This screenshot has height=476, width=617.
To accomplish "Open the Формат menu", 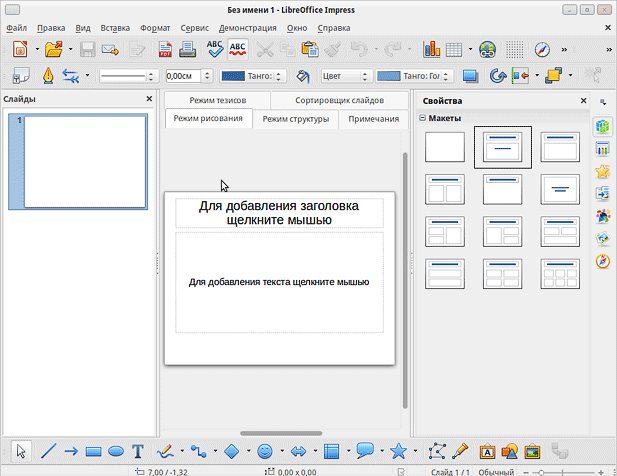I will tap(155, 28).
